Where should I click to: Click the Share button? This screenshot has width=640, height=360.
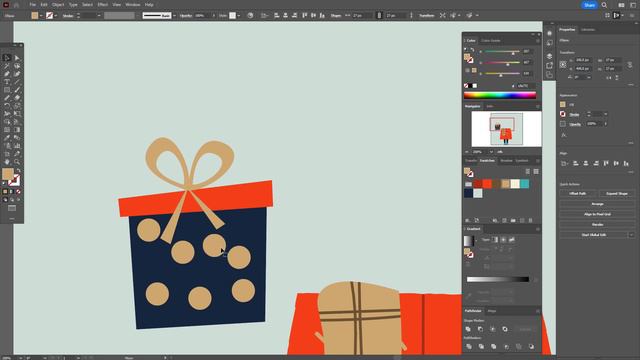(x=589, y=5)
